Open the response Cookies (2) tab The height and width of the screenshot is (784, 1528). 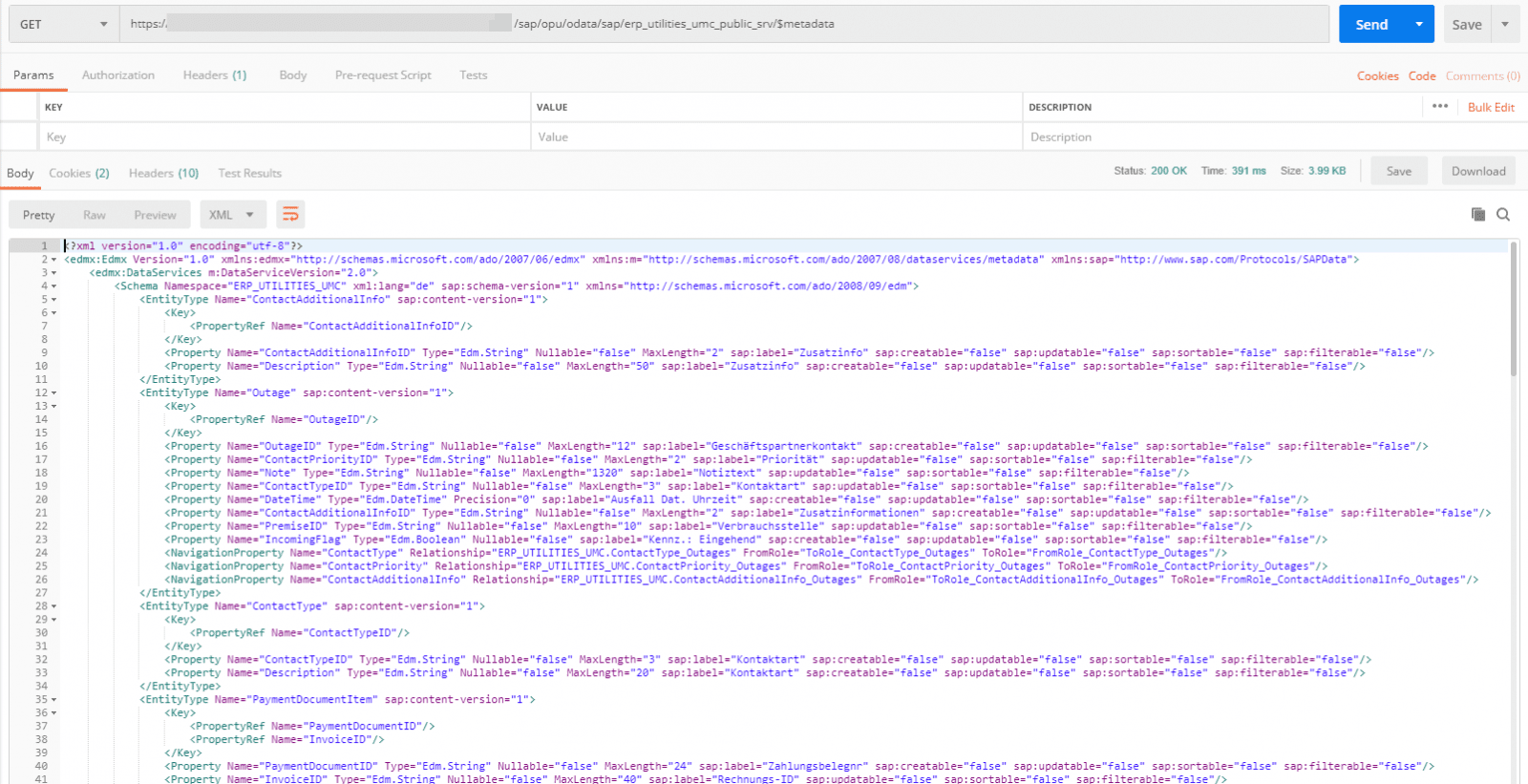coord(79,173)
